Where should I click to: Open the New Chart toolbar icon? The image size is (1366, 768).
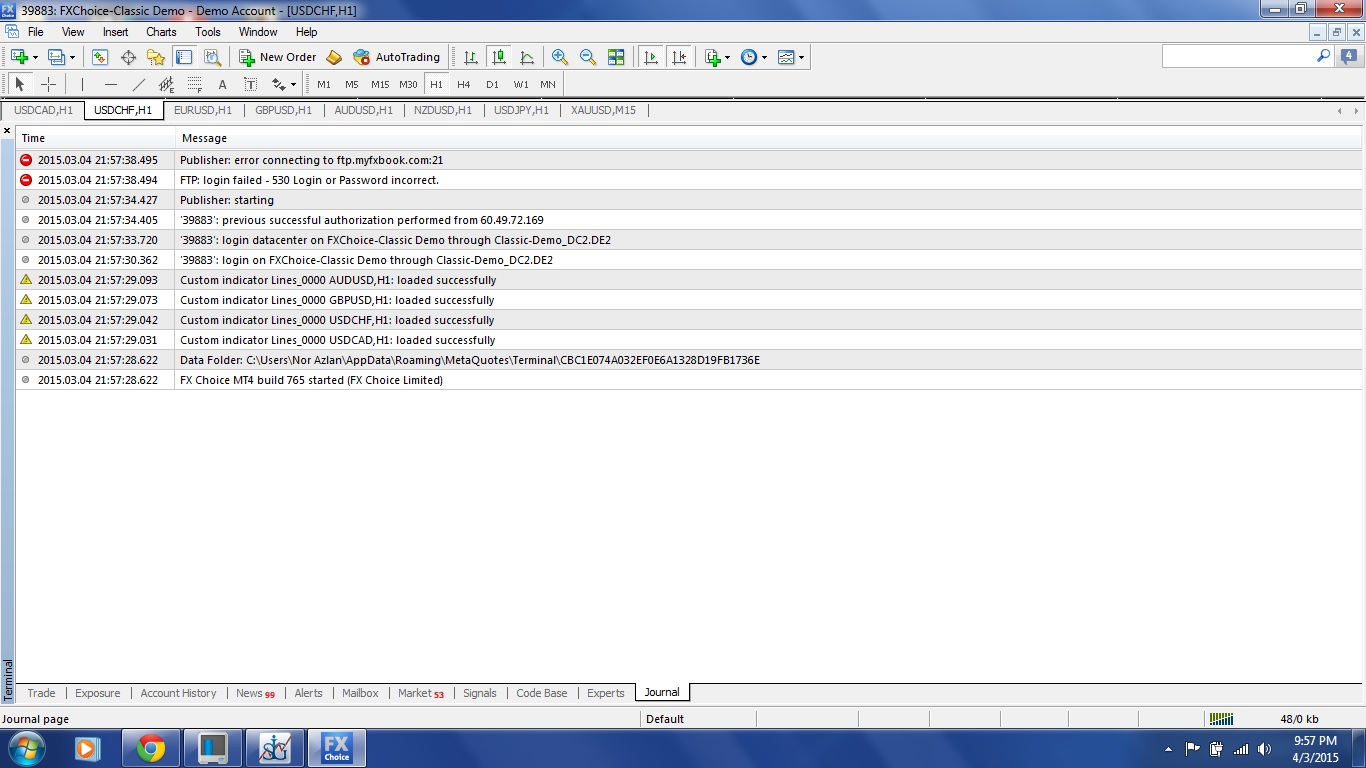pyautogui.click(x=19, y=57)
